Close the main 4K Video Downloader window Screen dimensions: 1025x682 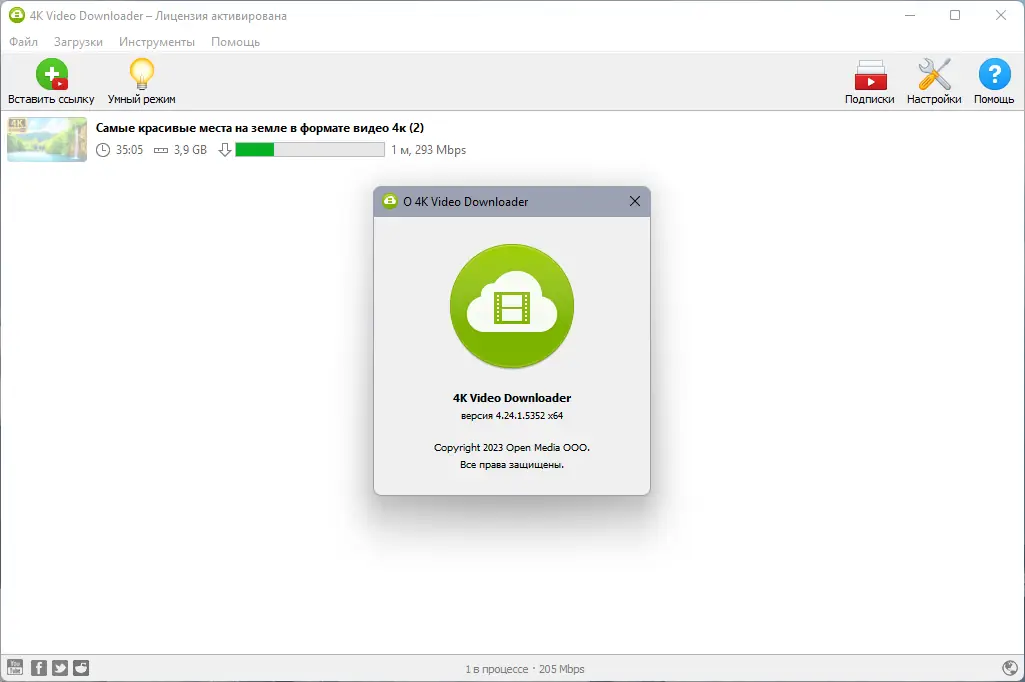(x=1001, y=15)
